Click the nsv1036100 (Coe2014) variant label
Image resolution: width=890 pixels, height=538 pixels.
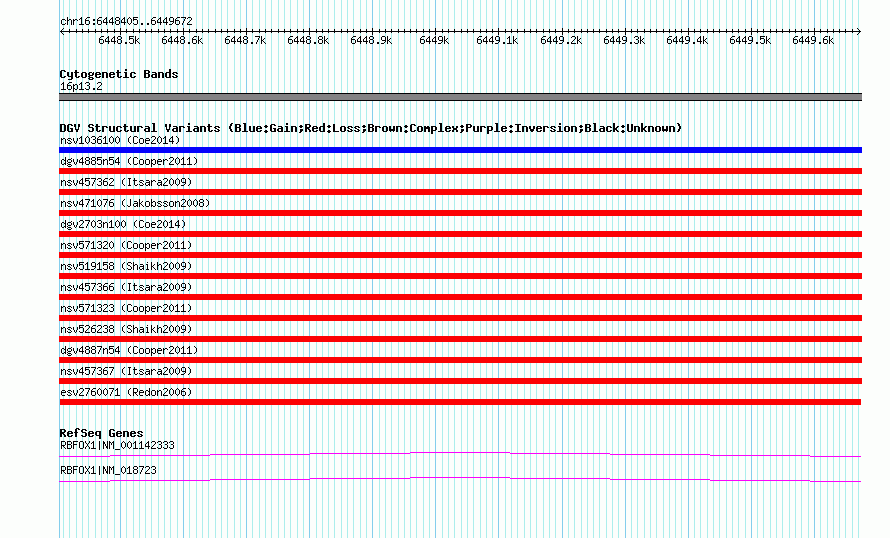point(120,140)
